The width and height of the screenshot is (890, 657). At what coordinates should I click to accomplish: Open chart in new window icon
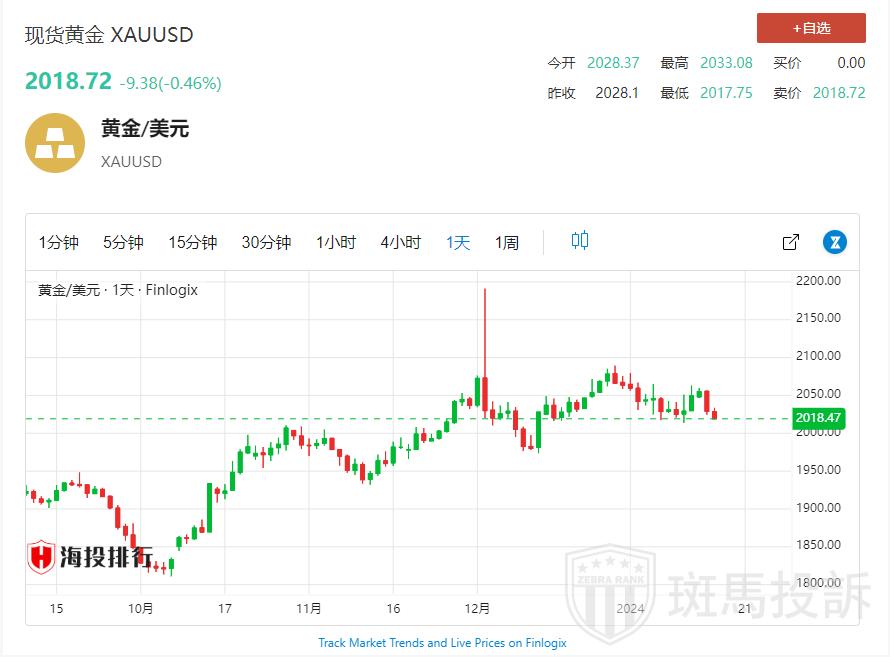pos(790,242)
